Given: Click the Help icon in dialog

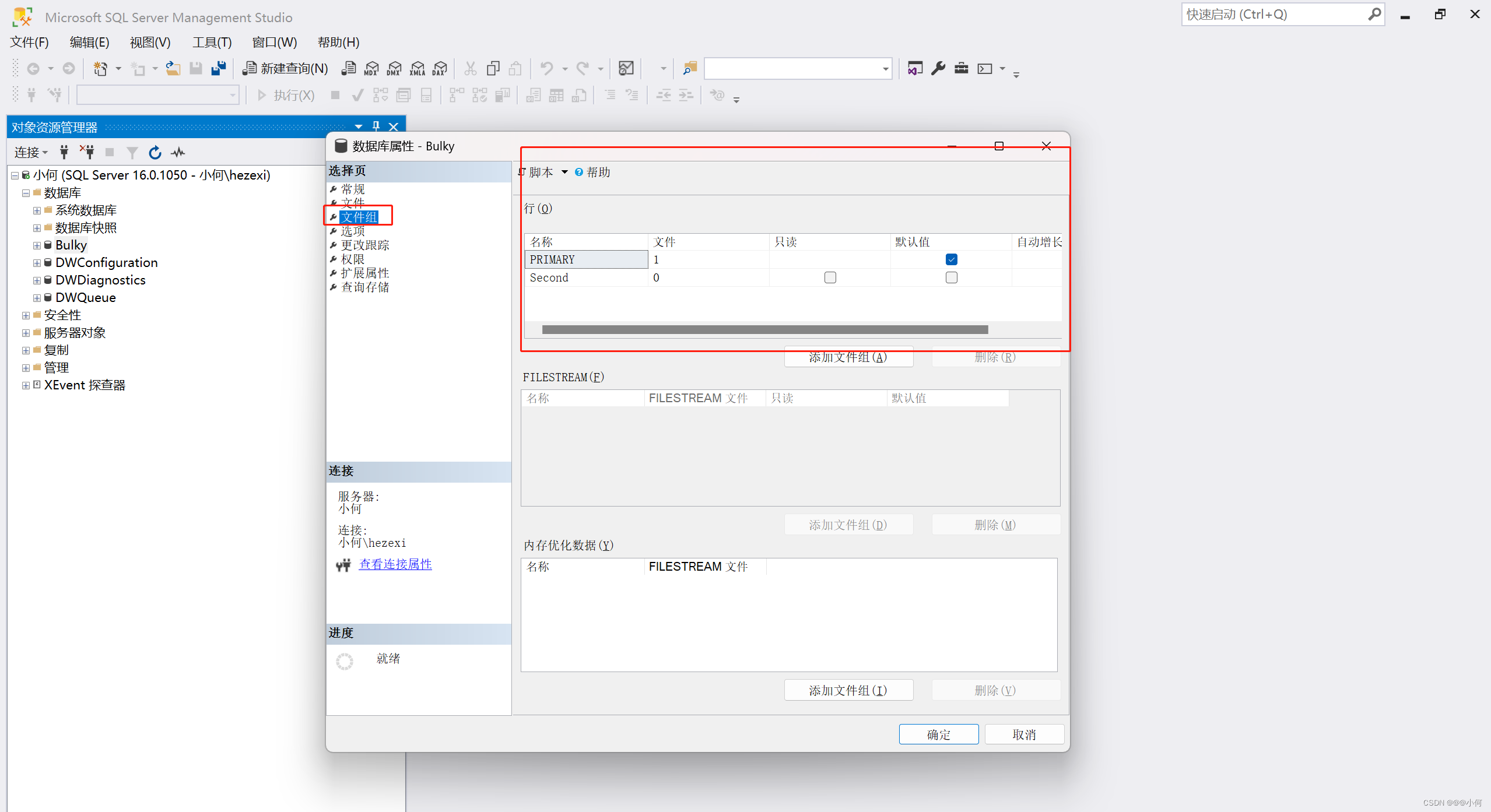Looking at the screenshot, I should (x=578, y=172).
